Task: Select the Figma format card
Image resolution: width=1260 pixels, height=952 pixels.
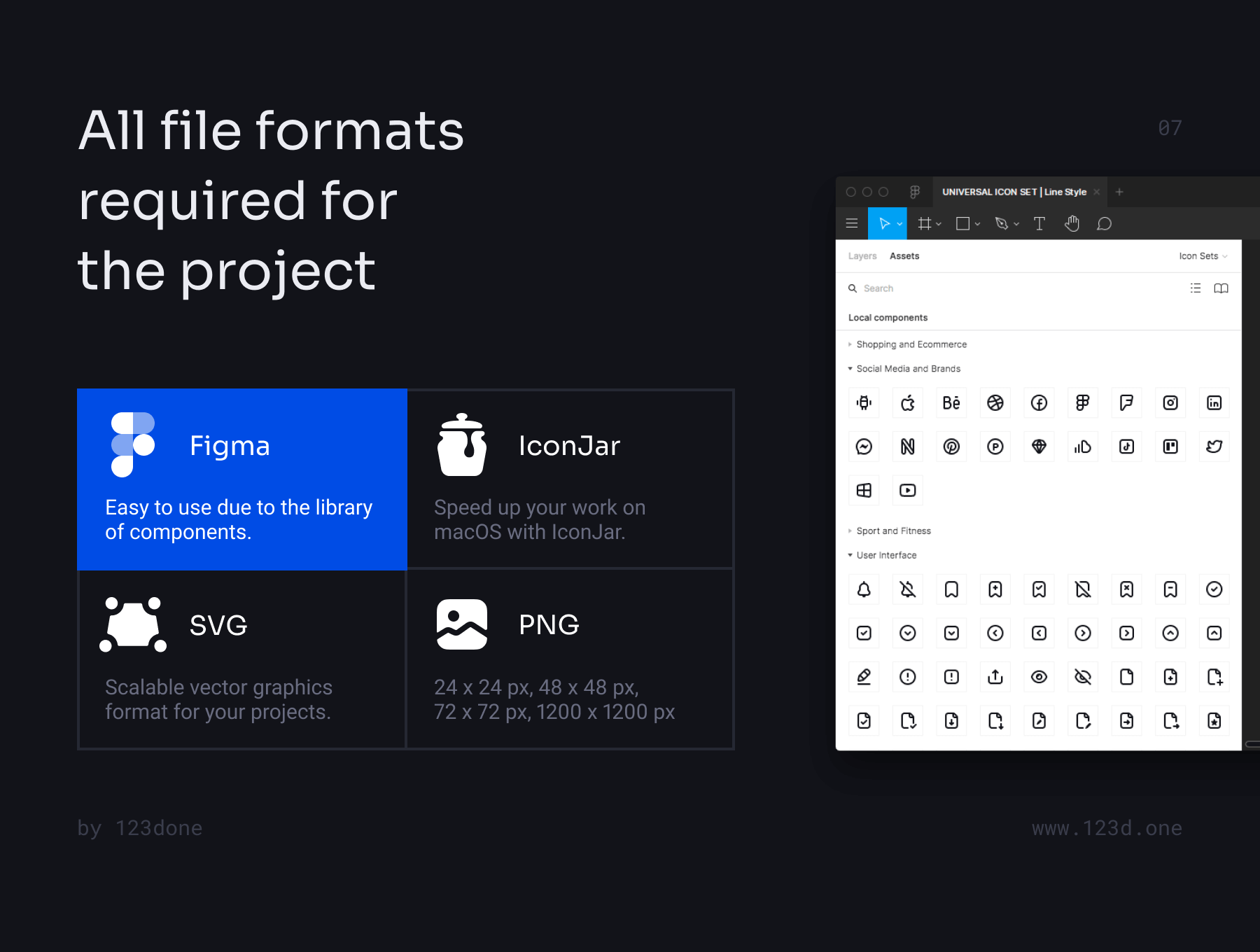Action: coord(242,479)
